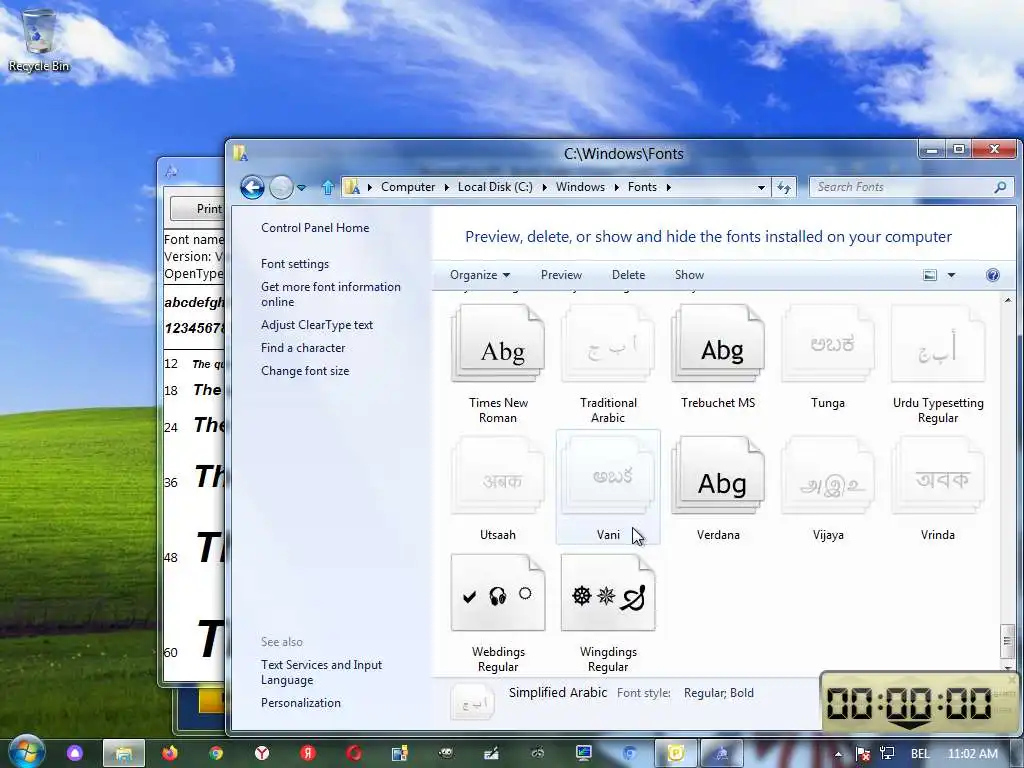The image size is (1024, 768).
Task: Expand the Computer breadcrumb arrow
Action: tap(446, 187)
